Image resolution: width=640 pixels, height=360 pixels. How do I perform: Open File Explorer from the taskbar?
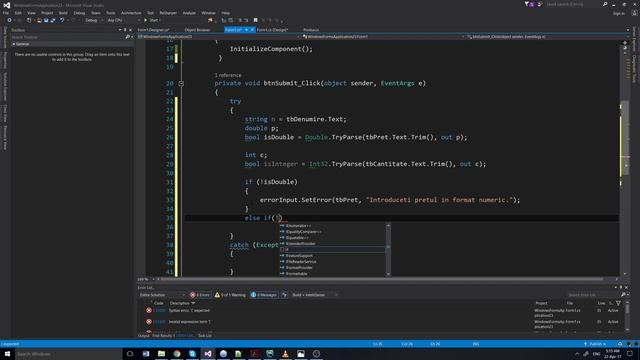click(x=161, y=354)
